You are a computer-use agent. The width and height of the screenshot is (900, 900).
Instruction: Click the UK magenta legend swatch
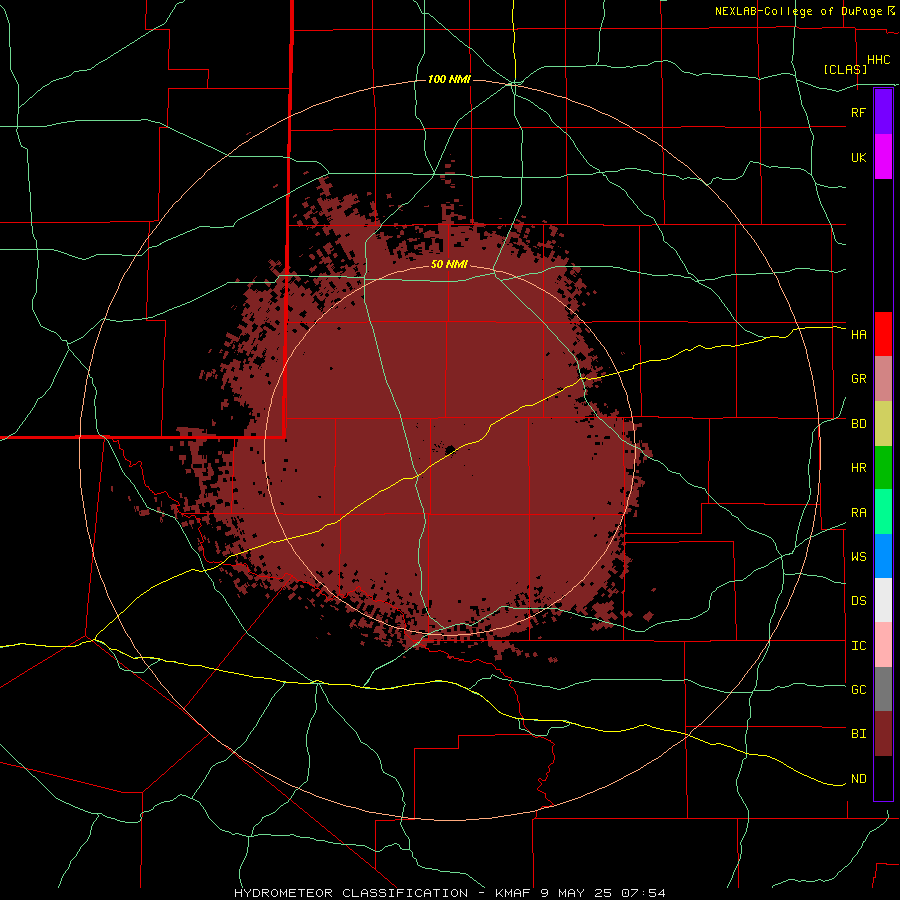tap(883, 157)
